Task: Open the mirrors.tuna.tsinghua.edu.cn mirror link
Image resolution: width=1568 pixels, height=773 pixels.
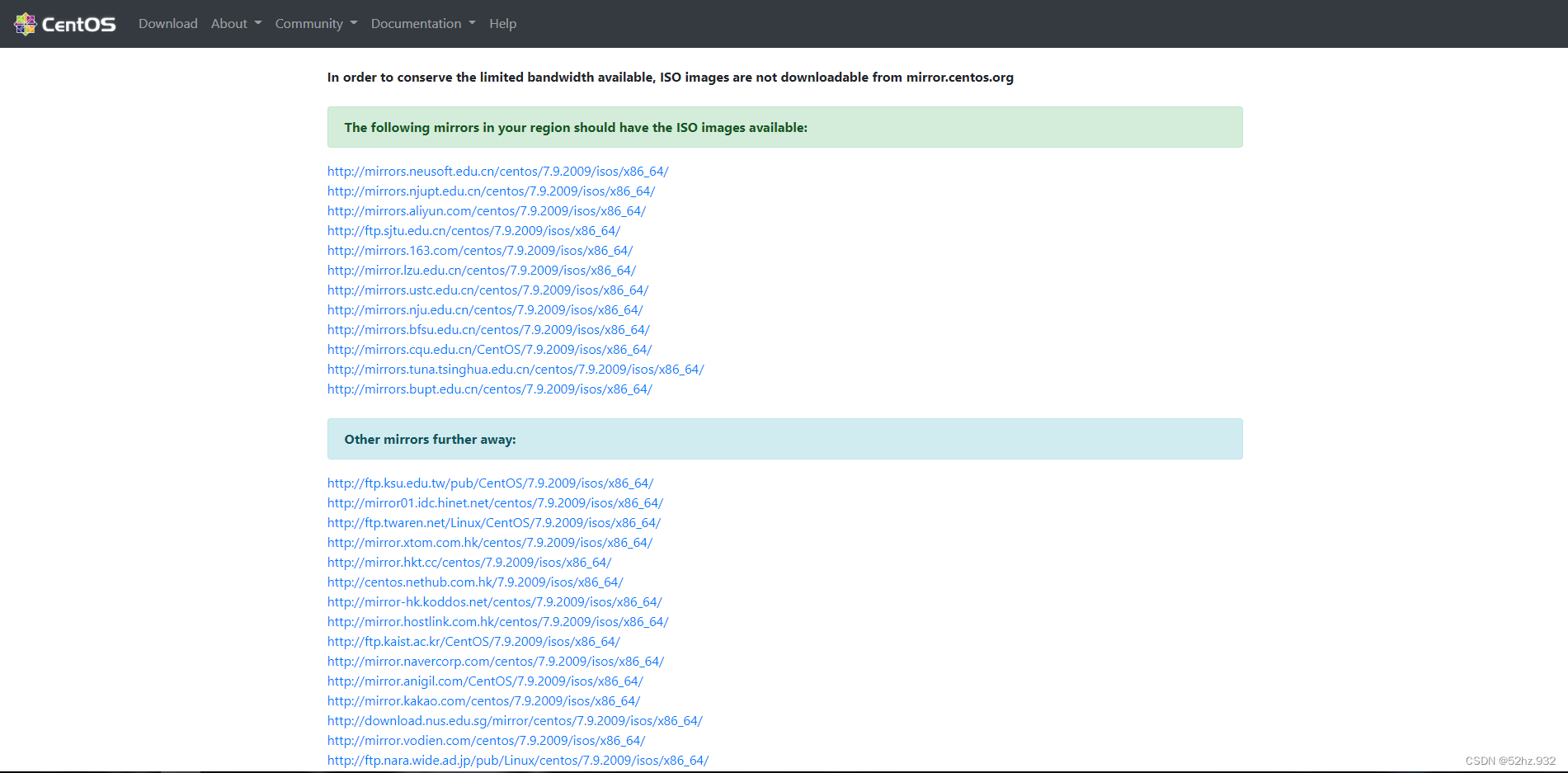Action: 516,370
